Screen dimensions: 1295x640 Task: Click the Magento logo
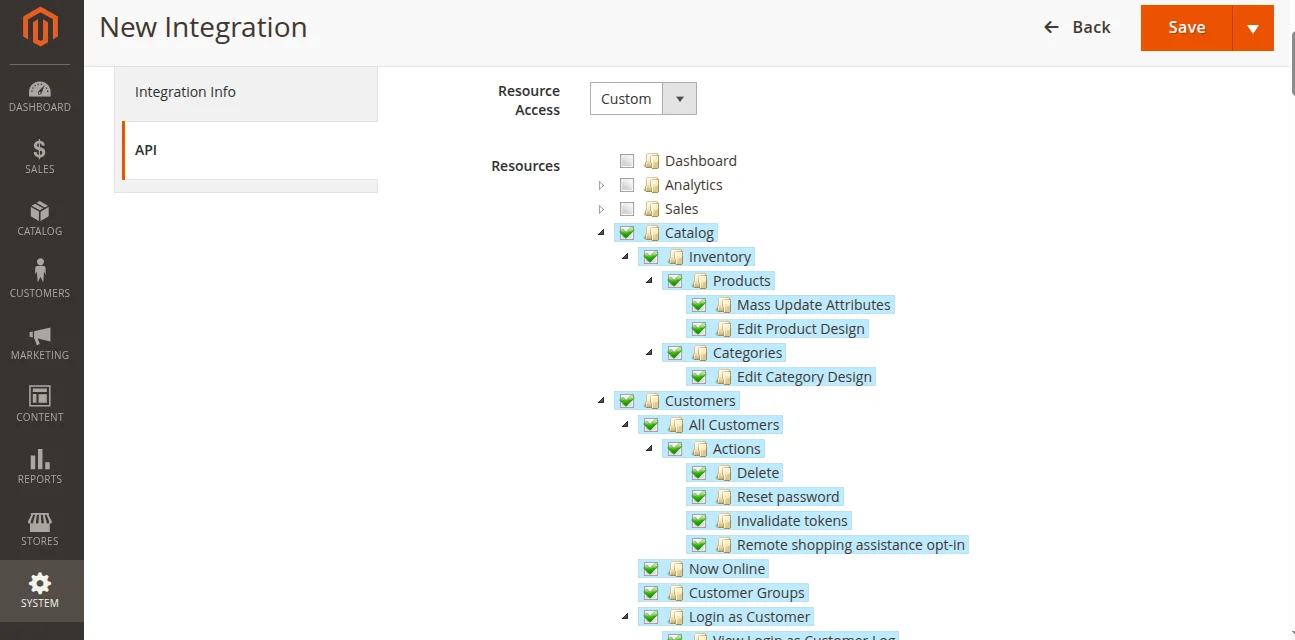coord(40,28)
